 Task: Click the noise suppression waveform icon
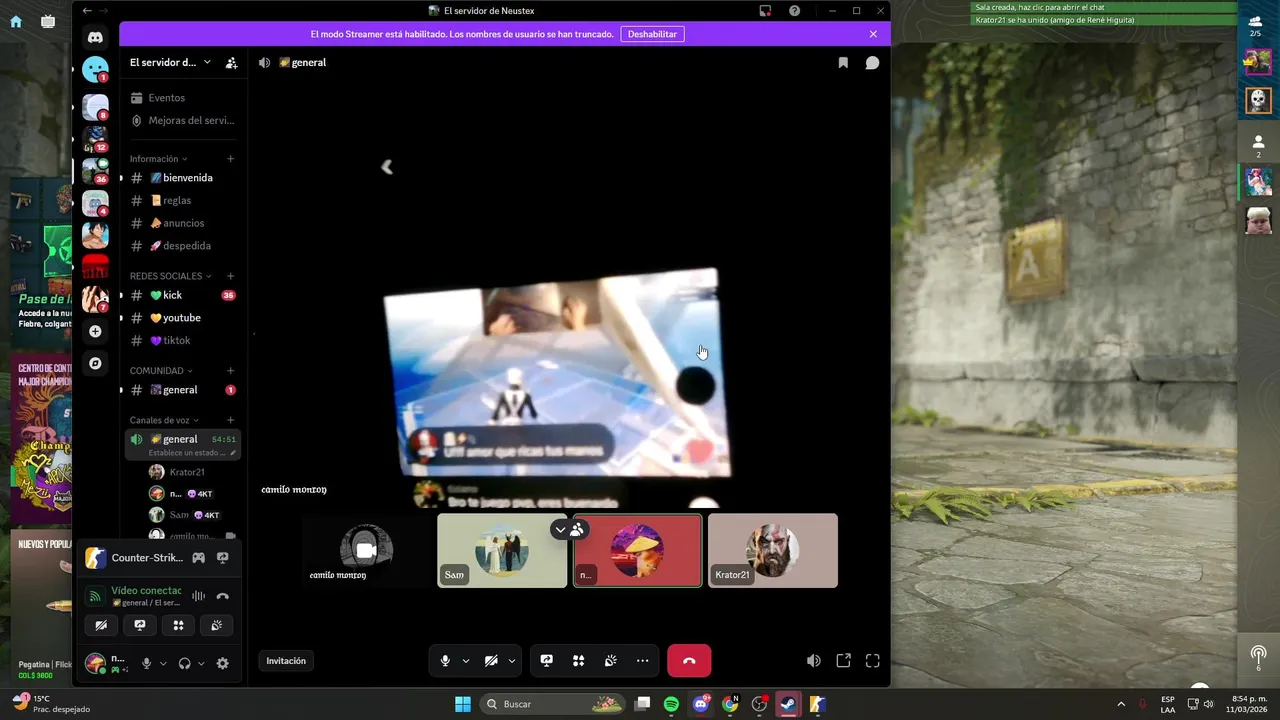(199, 596)
